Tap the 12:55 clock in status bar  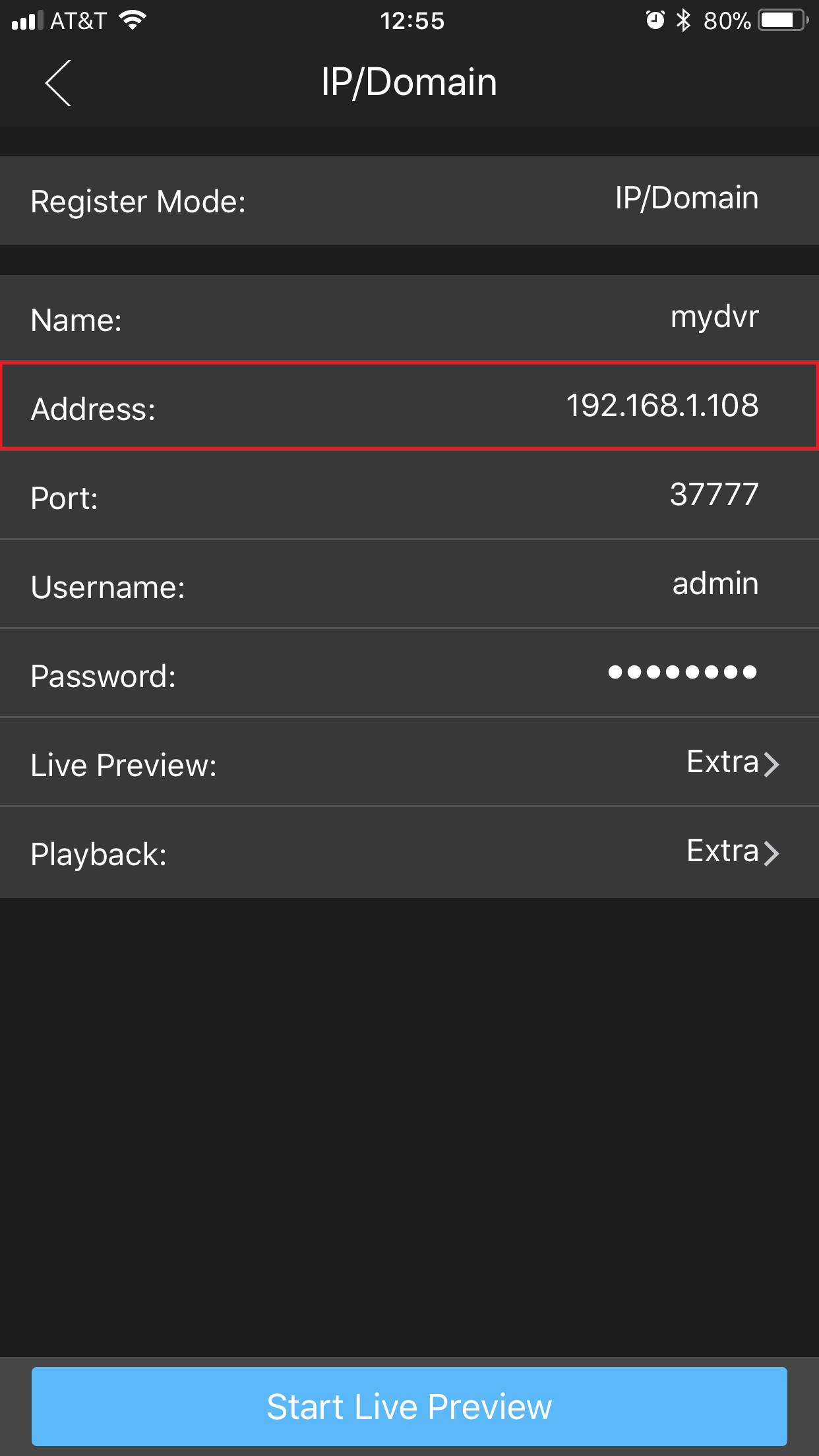tap(412, 21)
